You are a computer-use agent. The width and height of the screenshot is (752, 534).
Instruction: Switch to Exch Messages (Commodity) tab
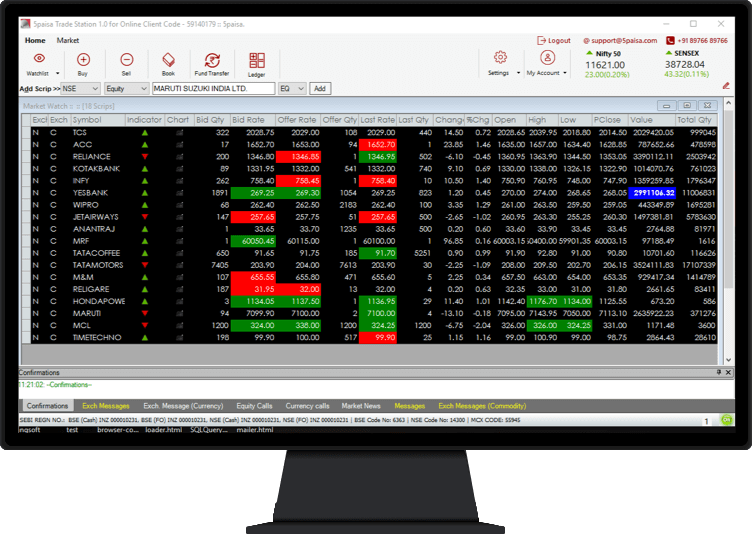482,406
